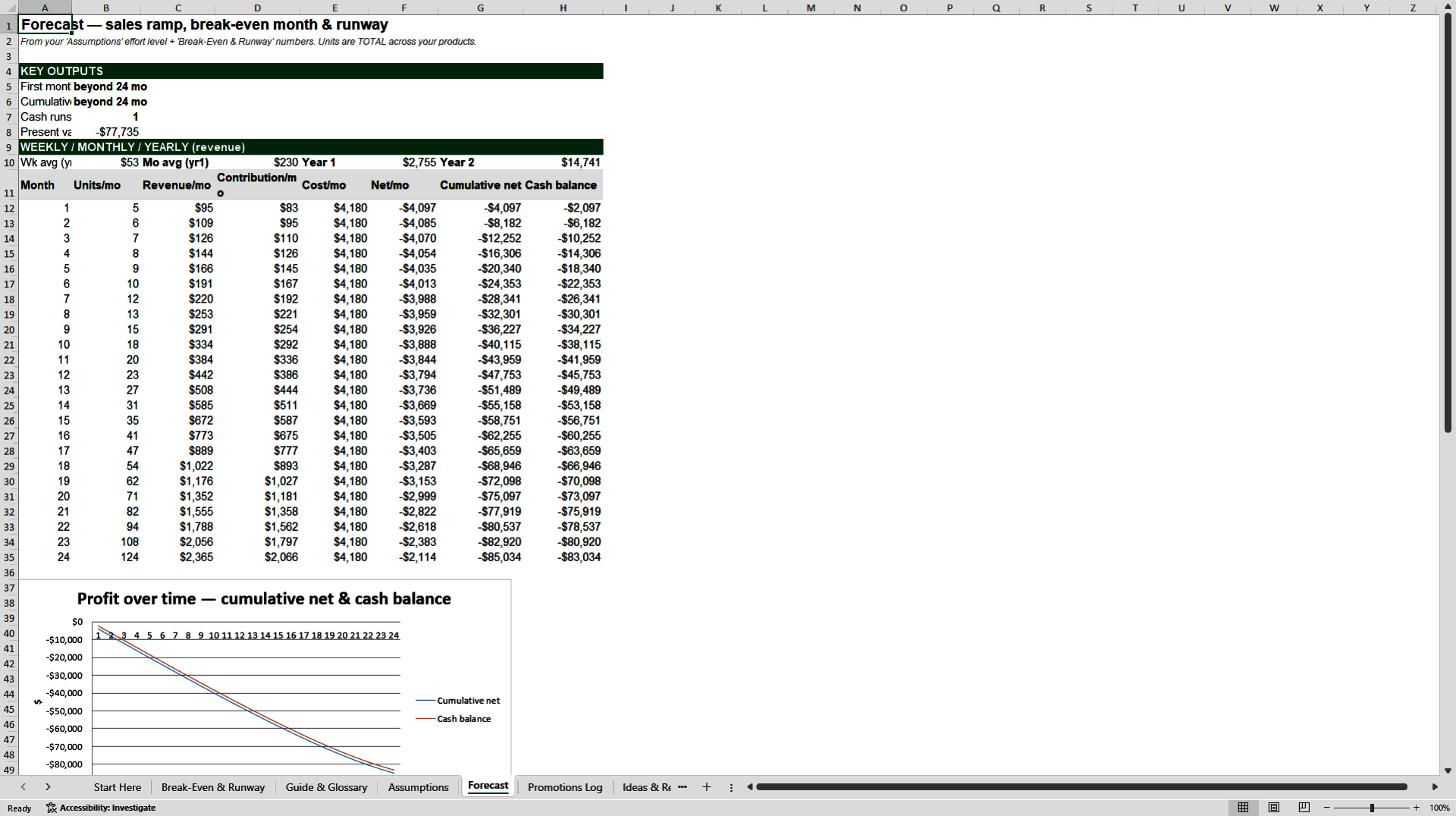
Task: Select row 11 header
Action: coord(9,185)
